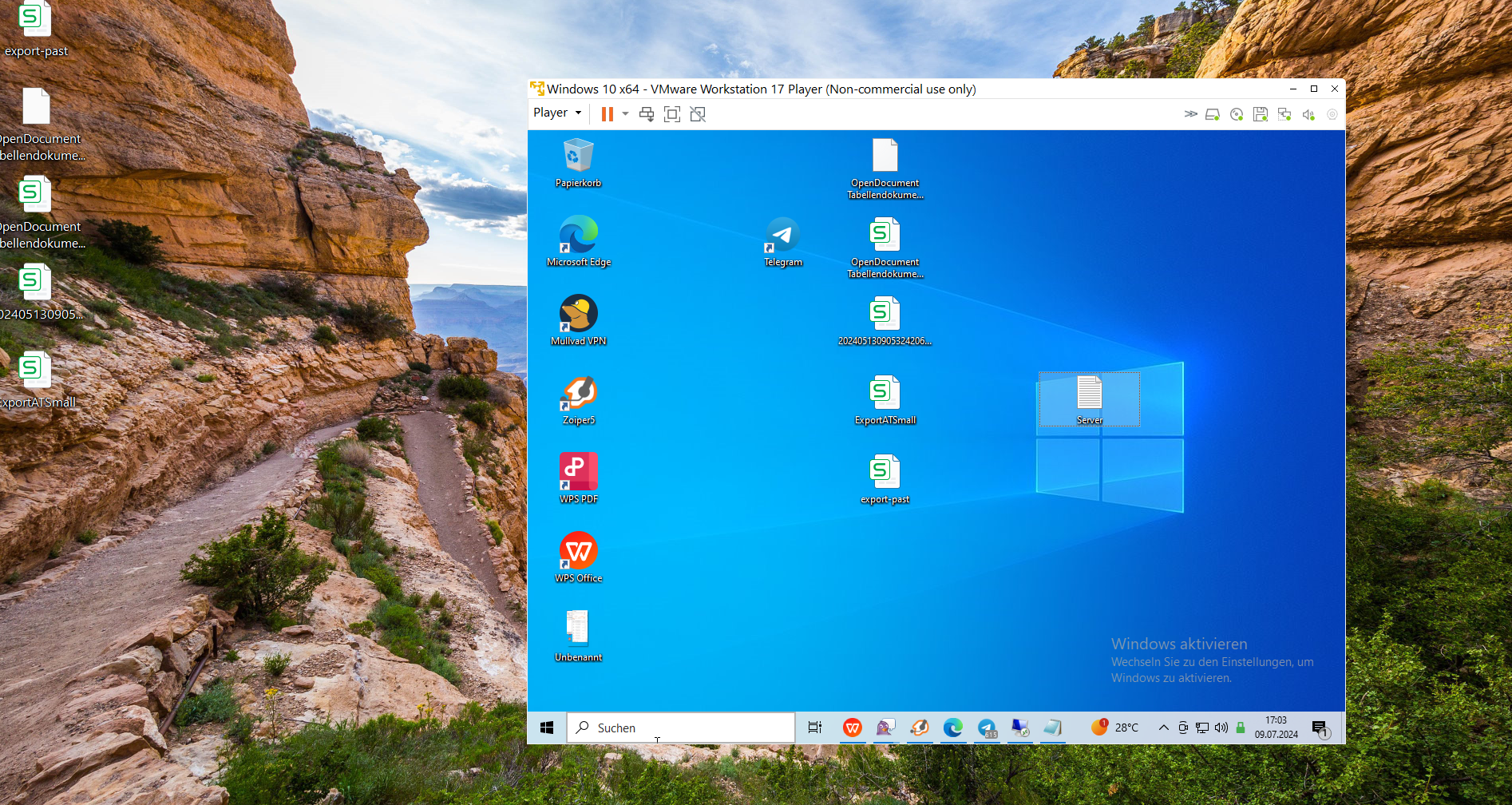This screenshot has width=1512, height=805.
Task: Open Telegram from the VM taskbar
Action: tap(987, 728)
